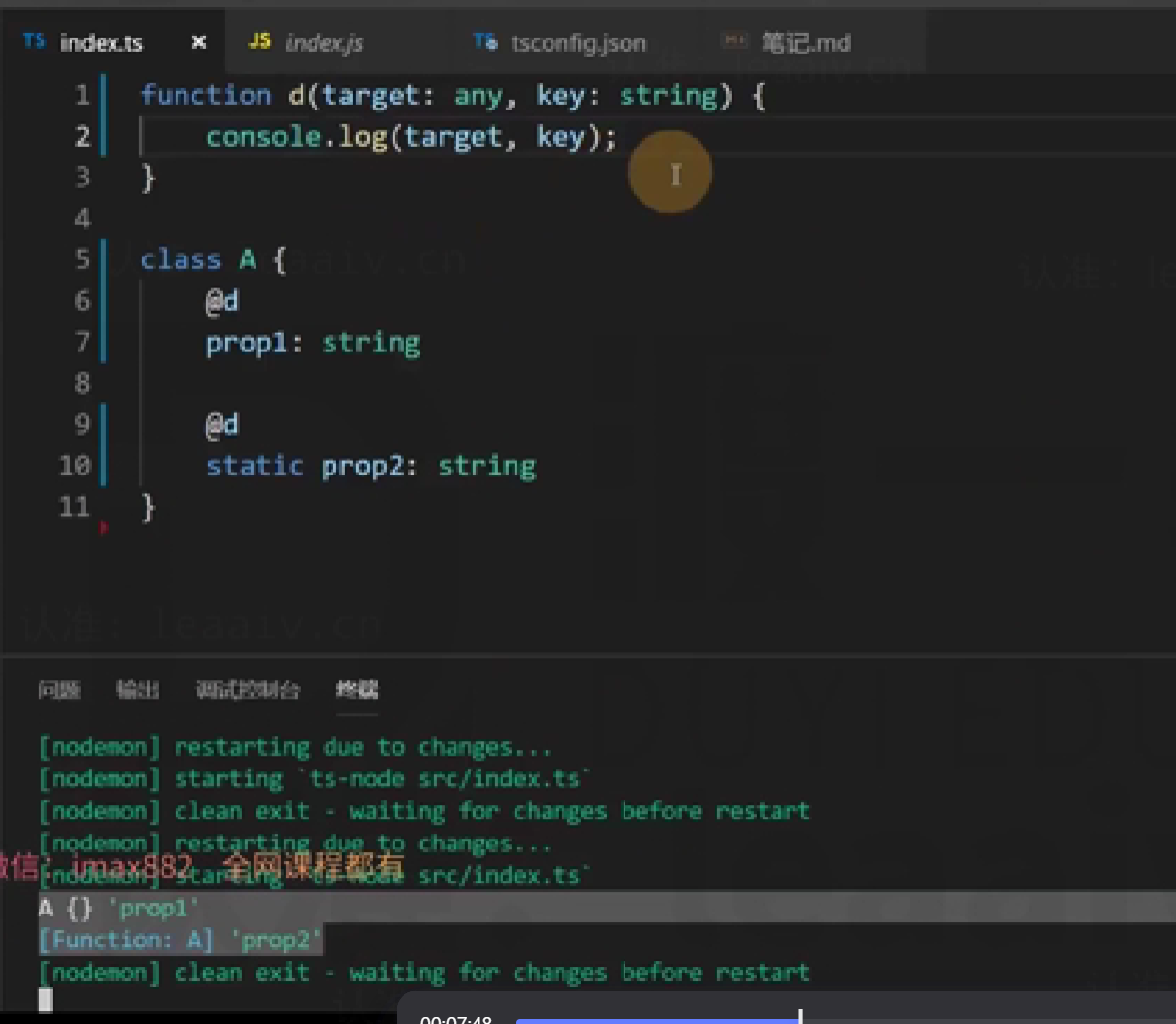Open the tsconfig.json editor tab
This screenshot has height=1024, width=1176.
coord(577,42)
